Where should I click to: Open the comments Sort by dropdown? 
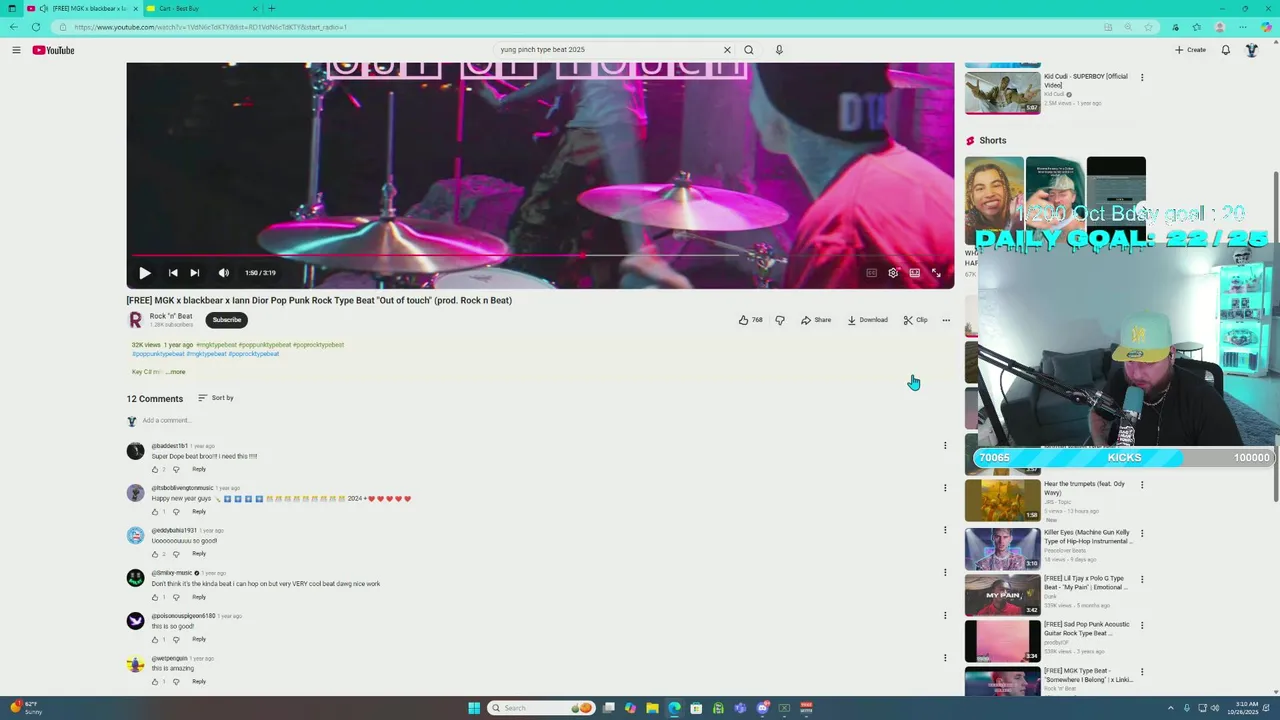215,398
